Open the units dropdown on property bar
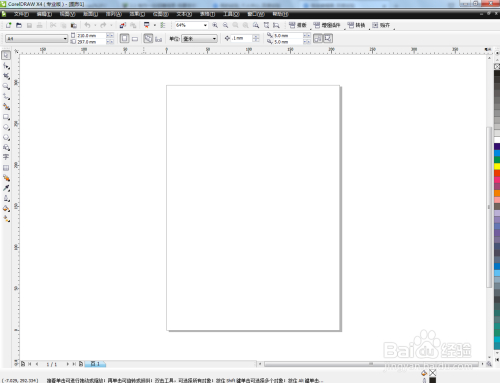 [x=214, y=39]
